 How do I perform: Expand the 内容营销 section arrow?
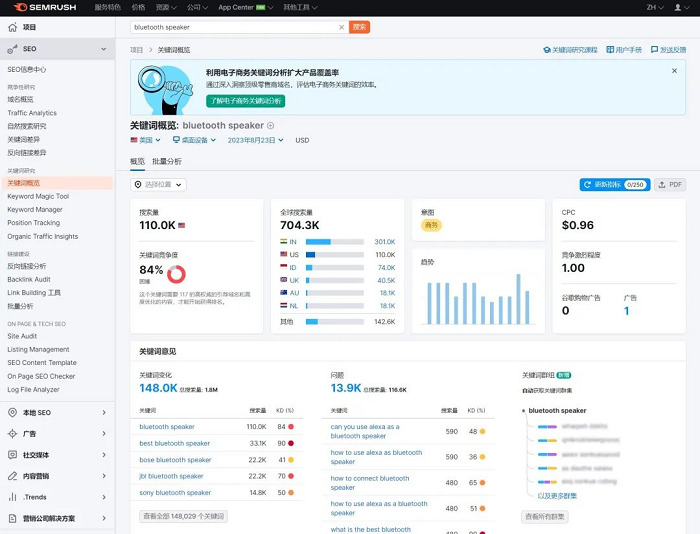tap(104, 476)
